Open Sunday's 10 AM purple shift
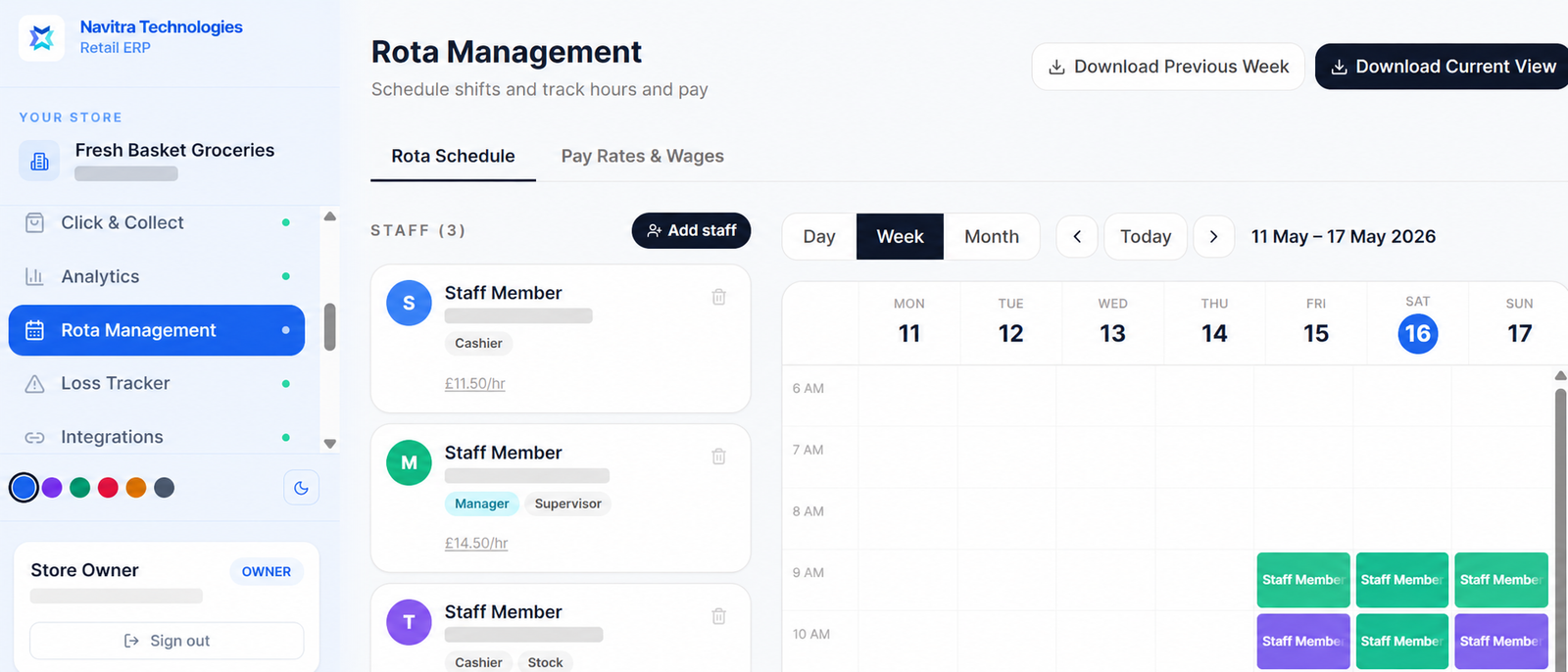Screen dimensions: 1568x672 point(1501,641)
